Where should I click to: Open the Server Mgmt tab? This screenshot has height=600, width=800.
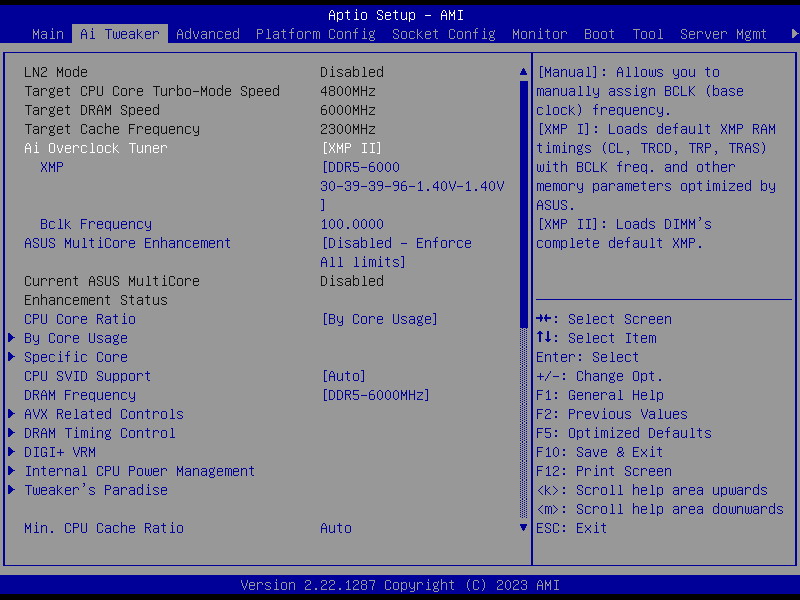point(723,34)
